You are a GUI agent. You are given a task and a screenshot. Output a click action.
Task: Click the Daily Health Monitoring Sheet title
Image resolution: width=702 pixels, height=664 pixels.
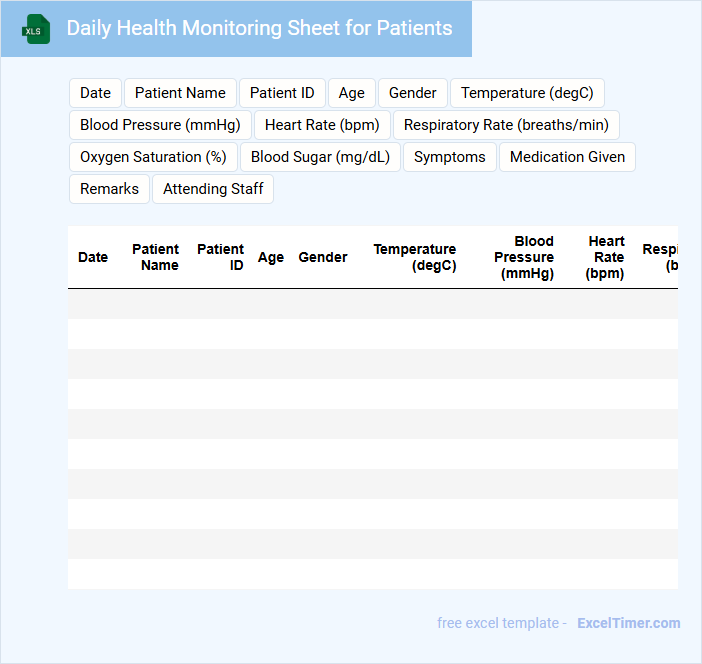pos(259,28)
